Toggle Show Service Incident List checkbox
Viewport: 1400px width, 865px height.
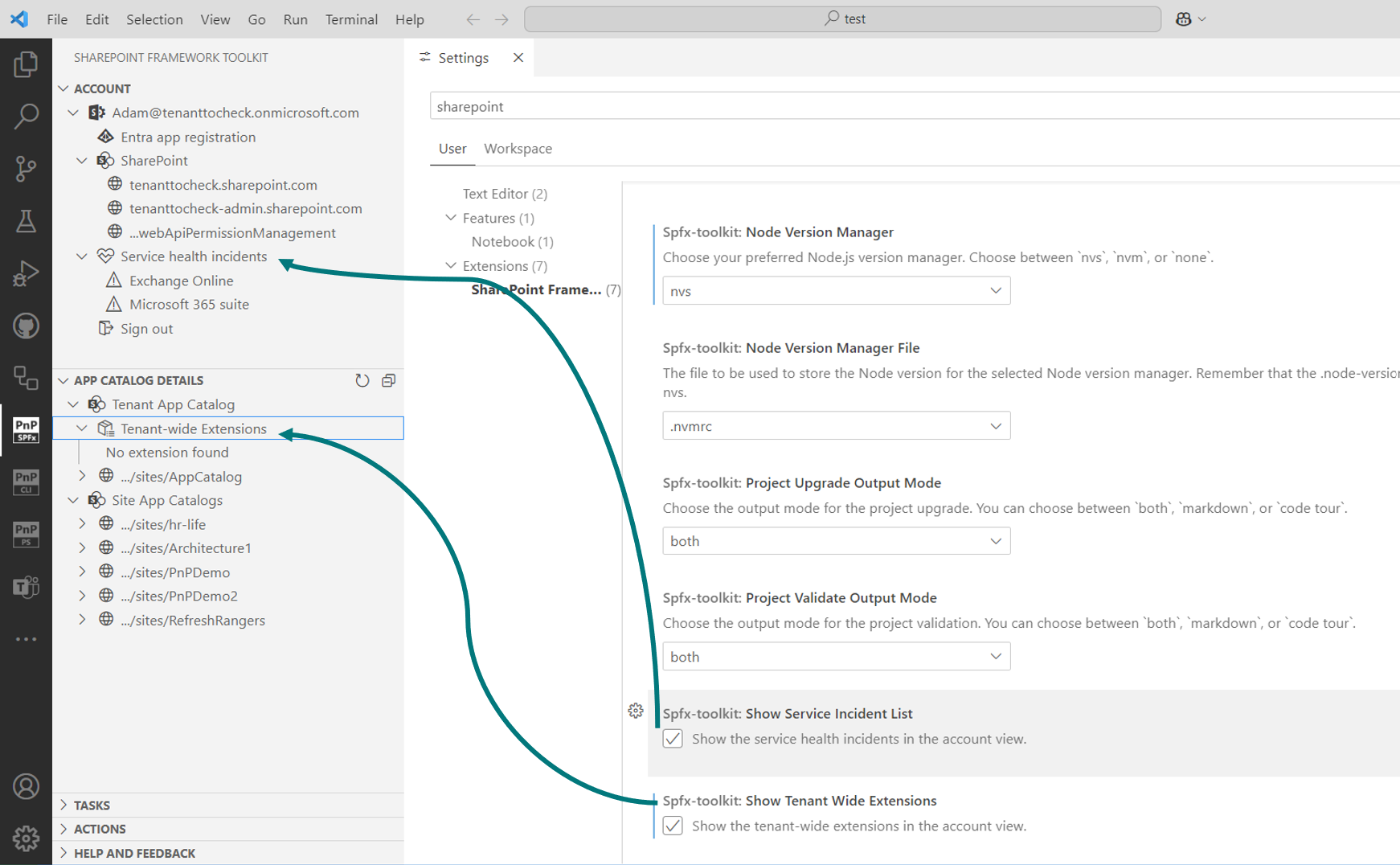(x=673, y=739)
